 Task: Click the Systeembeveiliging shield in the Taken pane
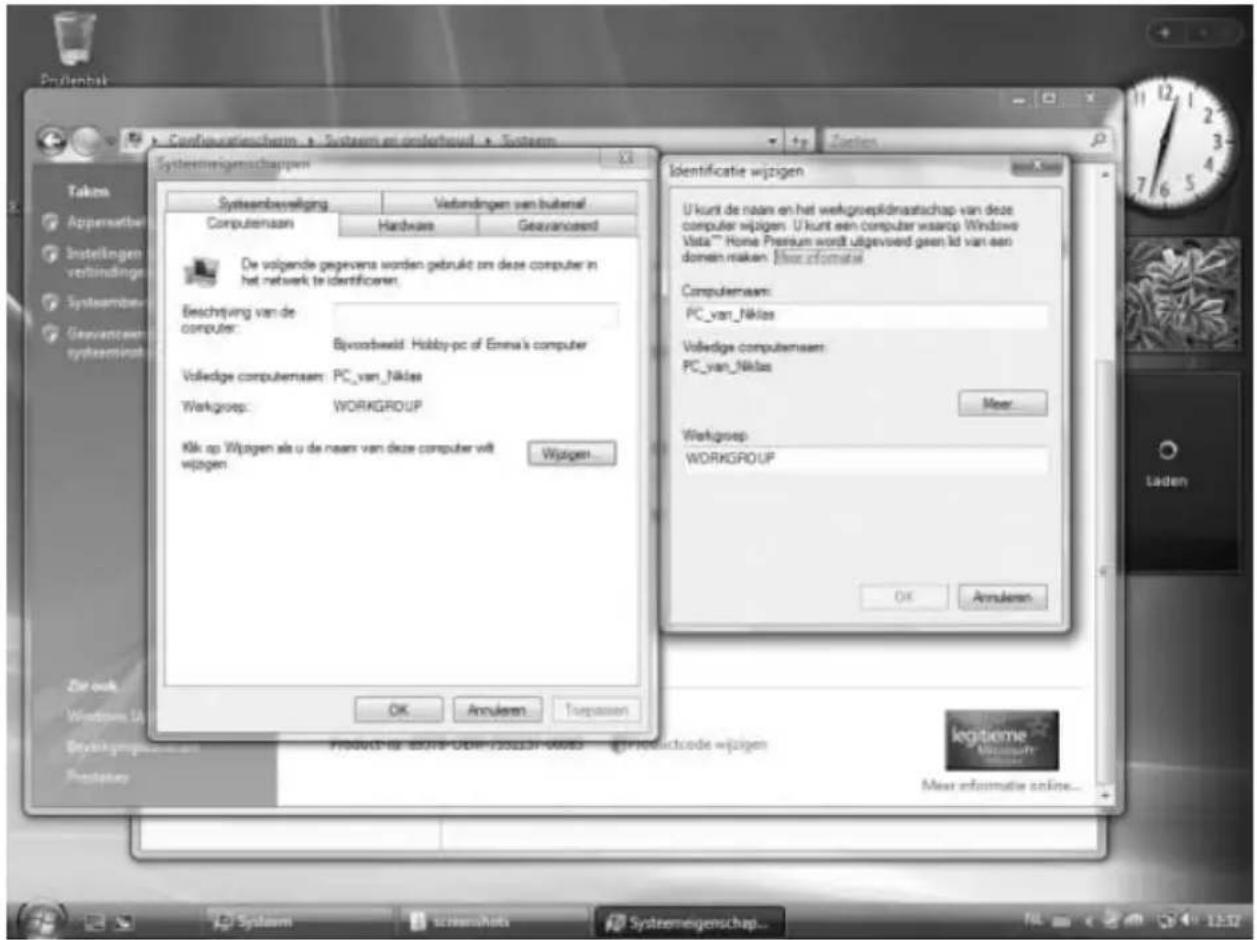click(x=50, y=300)
